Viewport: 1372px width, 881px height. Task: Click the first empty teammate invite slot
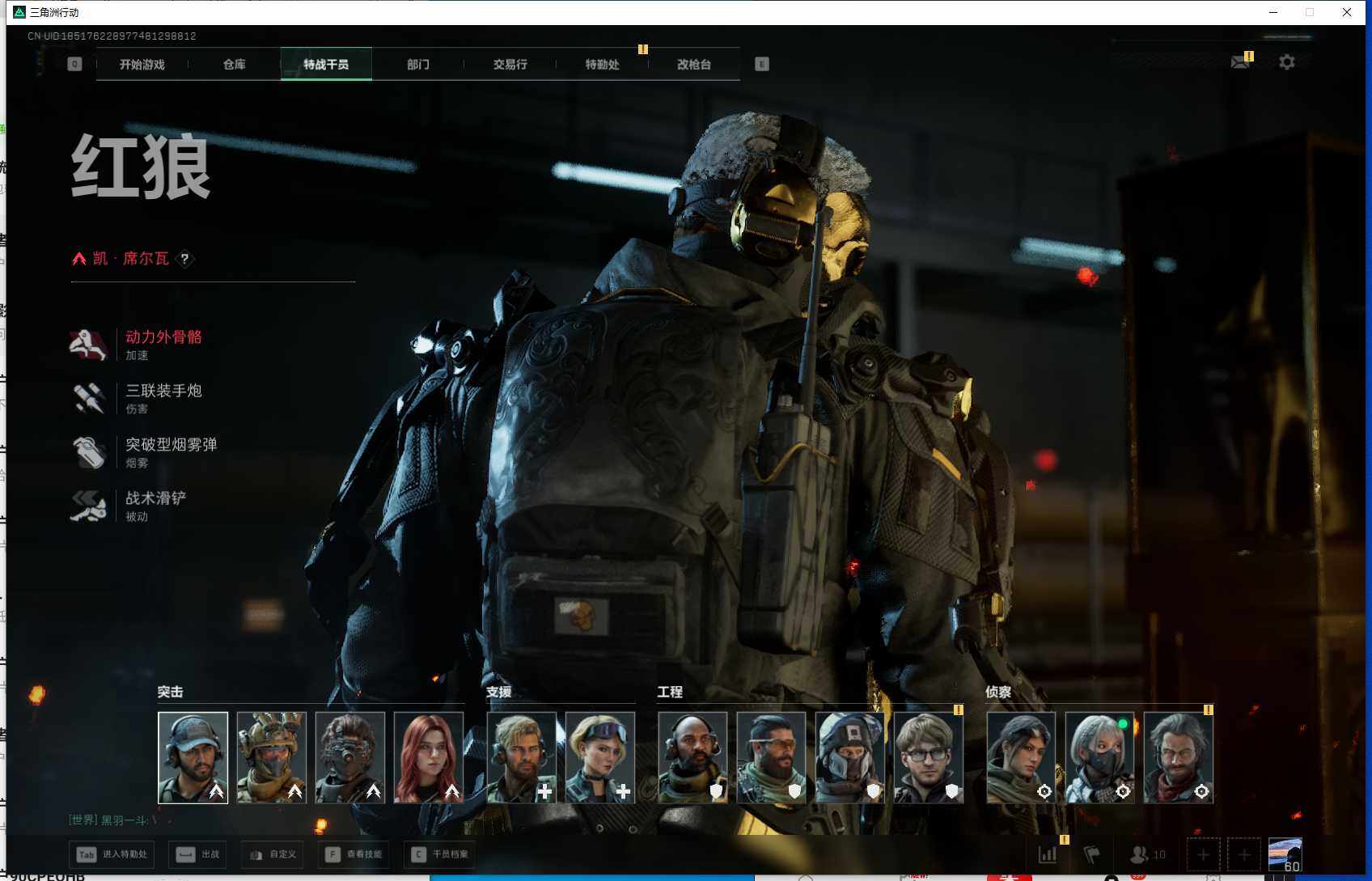click(x=1203, y=854)
